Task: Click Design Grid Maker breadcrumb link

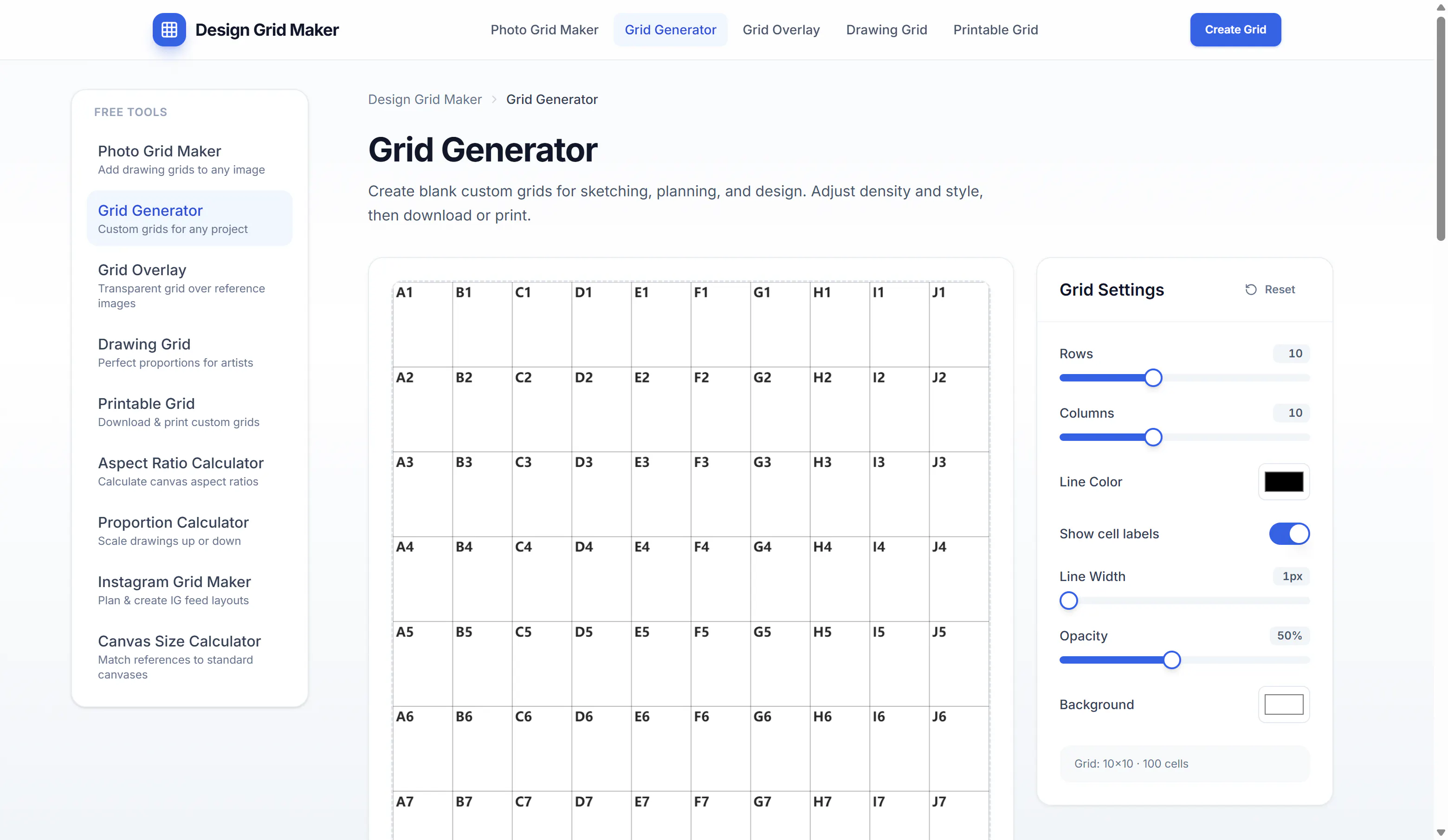Action: [425, 99]
